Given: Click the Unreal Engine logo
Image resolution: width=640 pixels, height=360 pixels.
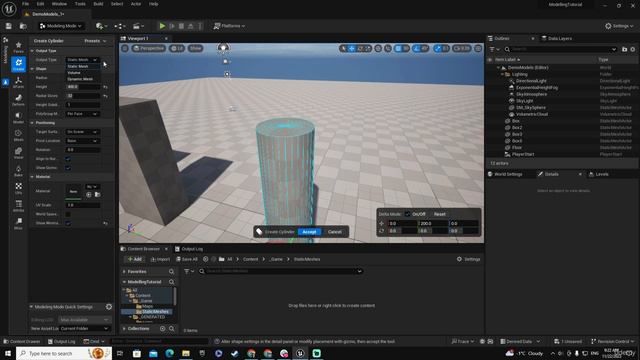Looking at the screenshot, I should point(9,8).
